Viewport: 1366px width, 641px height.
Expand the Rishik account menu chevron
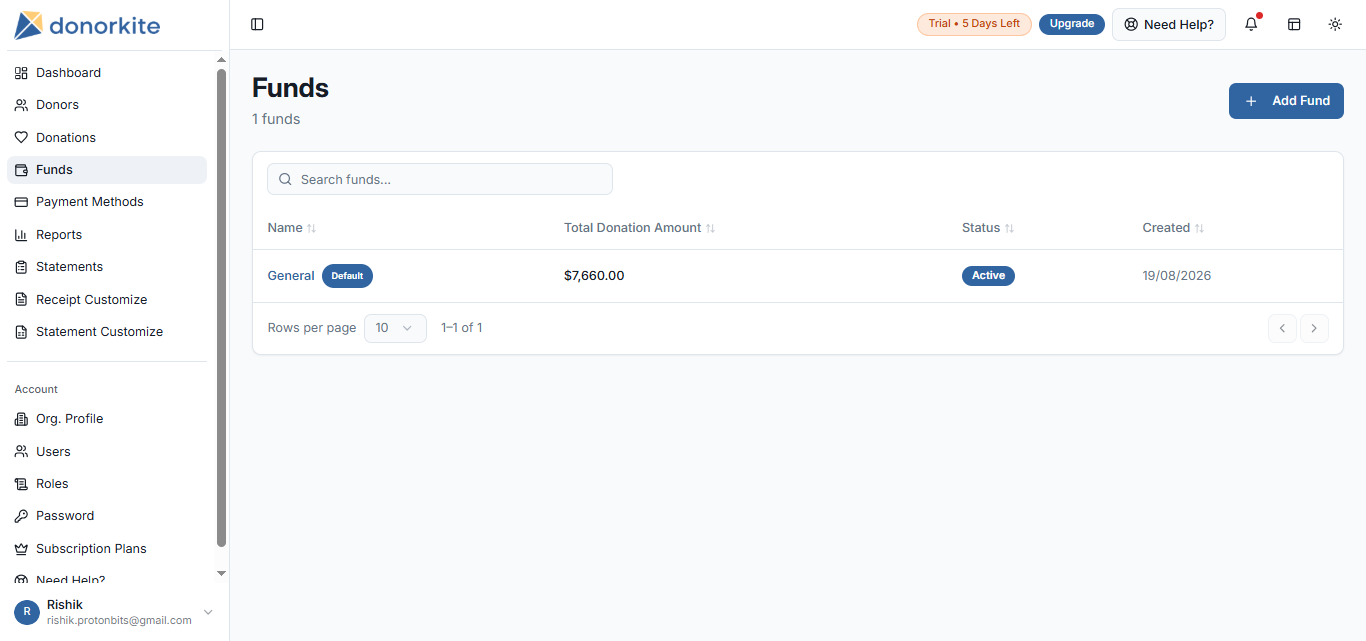click(x=208, y=612)
